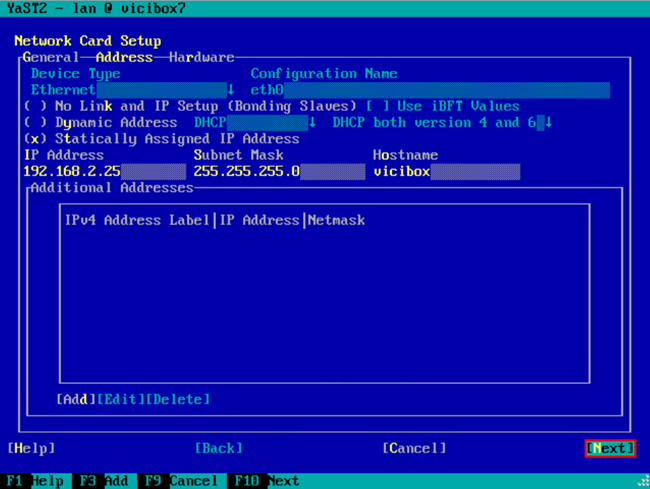
Task: Select No Link and IP Setup radio
Action: [x=190, y=106]
